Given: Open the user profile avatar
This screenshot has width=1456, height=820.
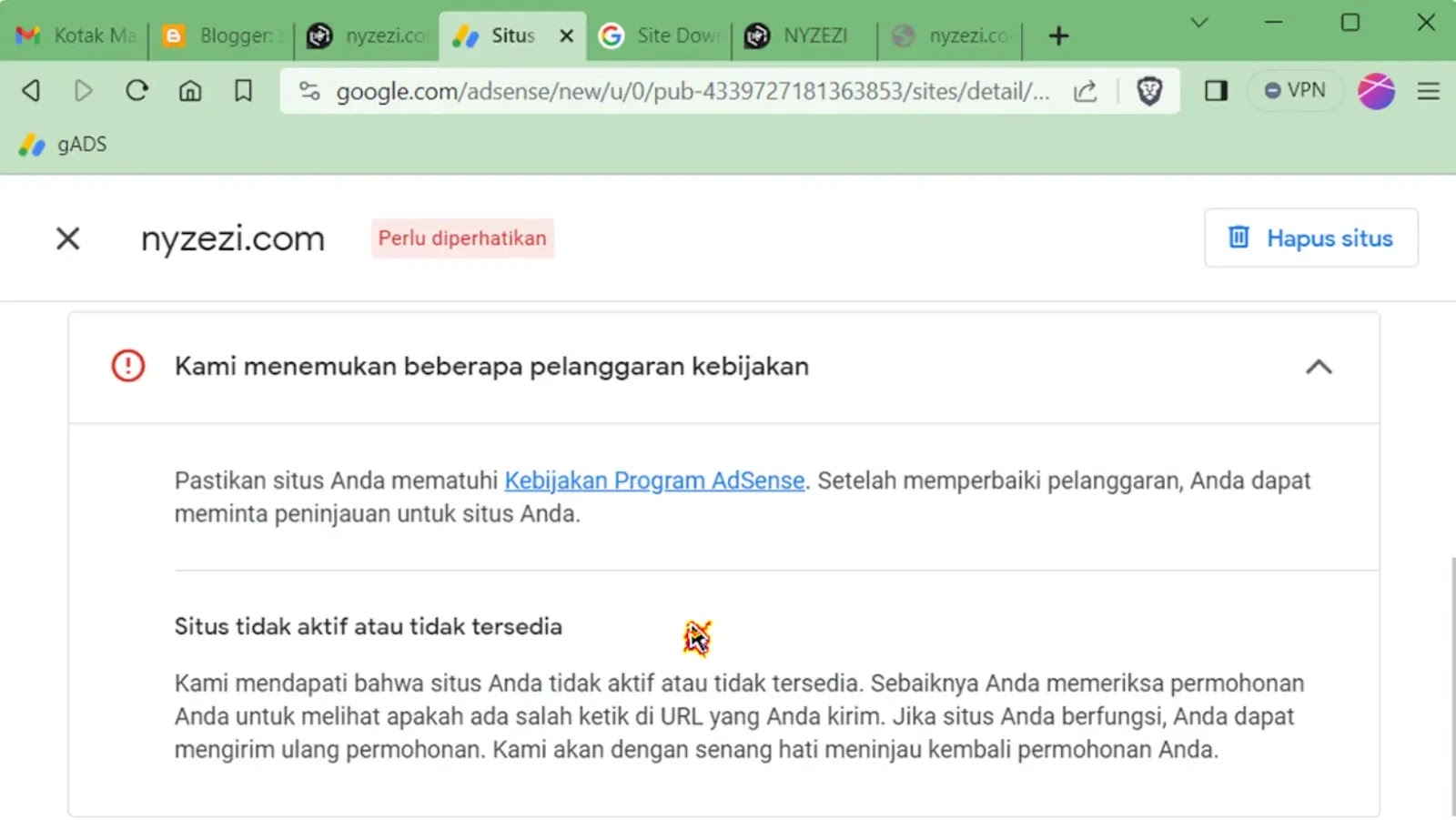Looking at the screenshot, I should click(1376, 90).
